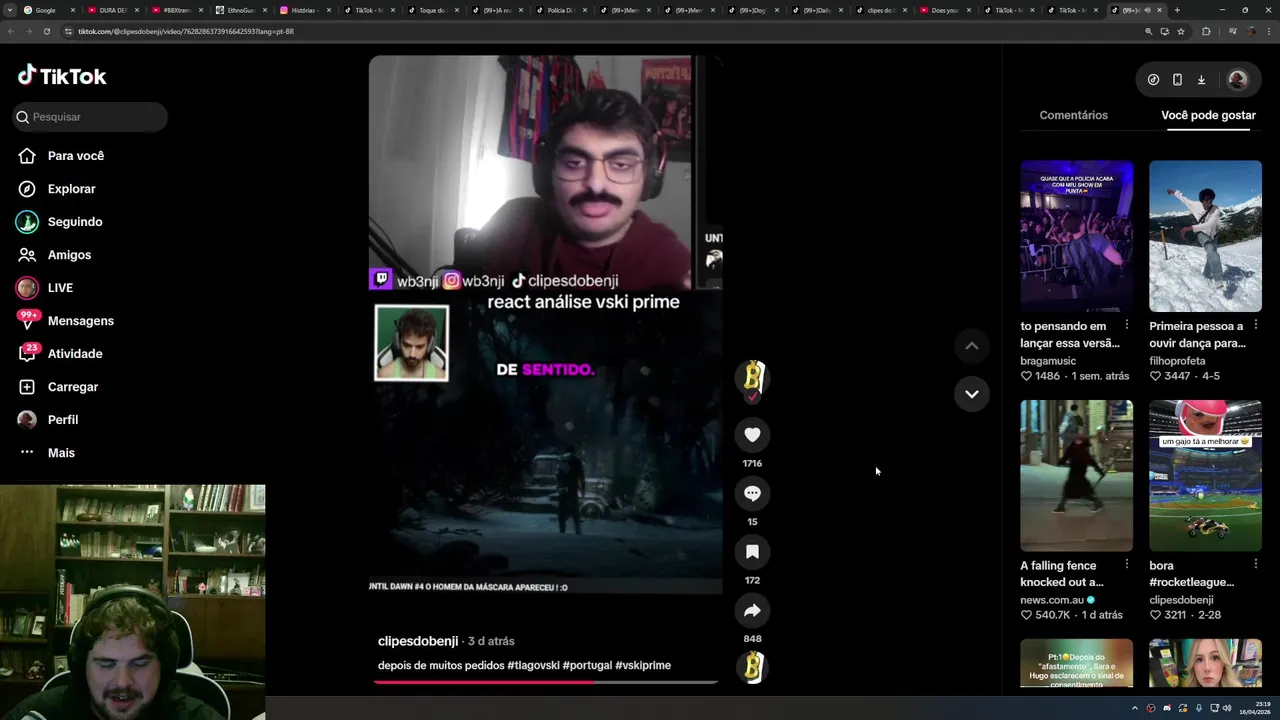The image size is (1280, 720).
Task: Open creator avatar above like button
Action: (x=752, y=377)
